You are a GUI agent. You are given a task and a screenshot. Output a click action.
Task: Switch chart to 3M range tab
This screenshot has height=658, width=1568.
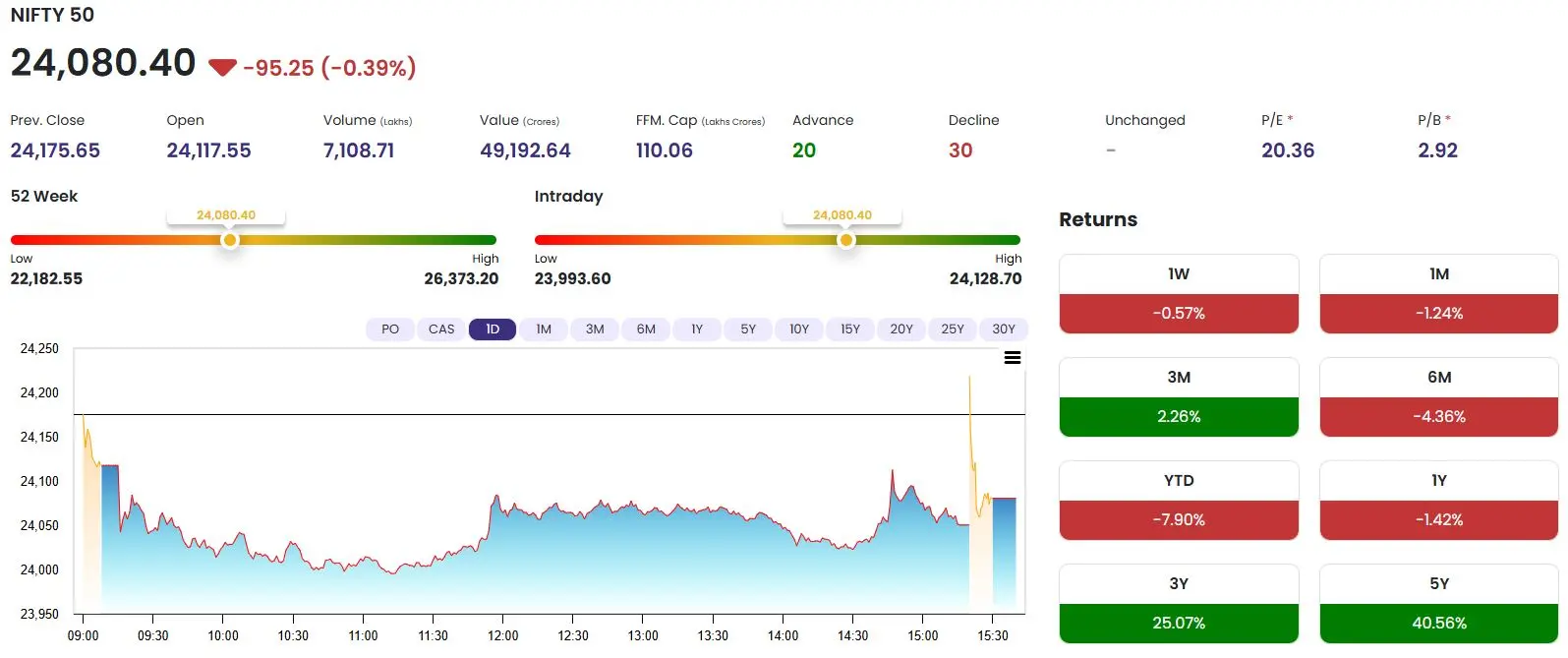pos(595,329)
